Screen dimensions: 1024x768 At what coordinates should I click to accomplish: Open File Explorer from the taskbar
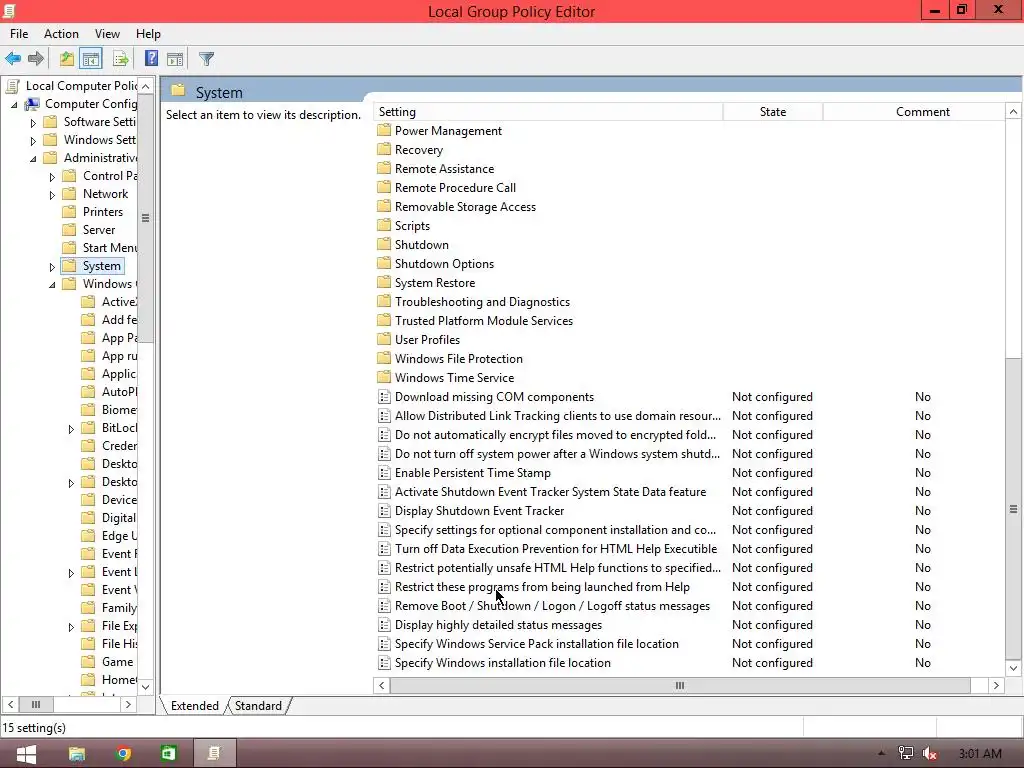(x=76, y=754)
